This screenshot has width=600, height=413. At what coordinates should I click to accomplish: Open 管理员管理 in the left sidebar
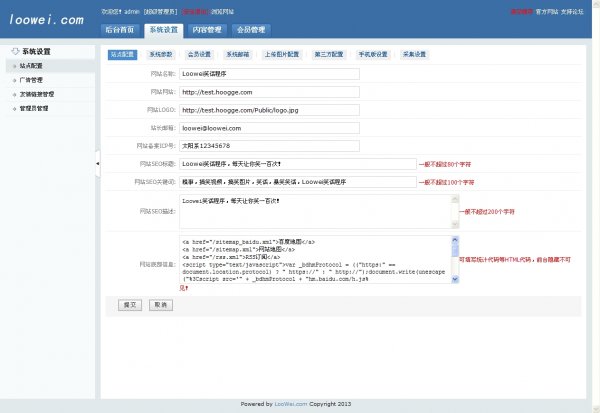51,108
